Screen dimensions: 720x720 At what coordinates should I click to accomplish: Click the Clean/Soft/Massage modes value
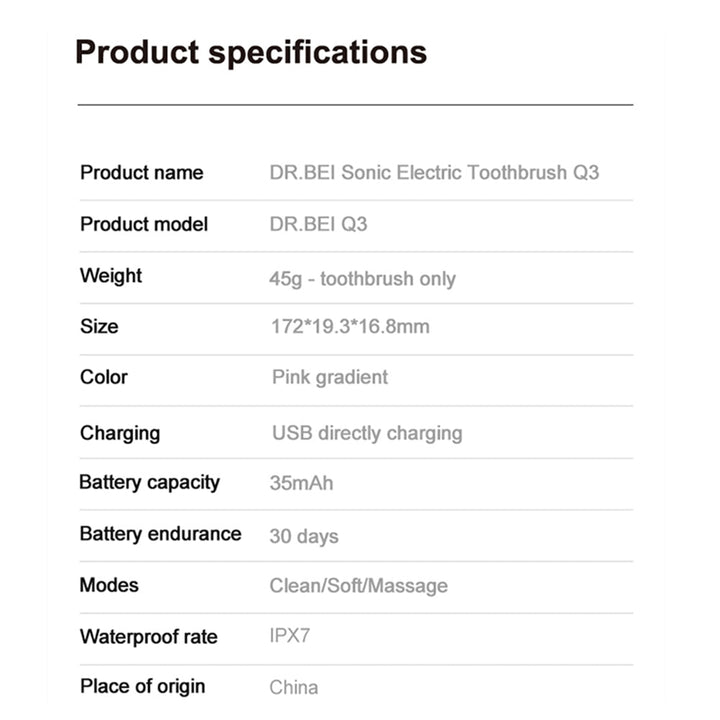359,586
